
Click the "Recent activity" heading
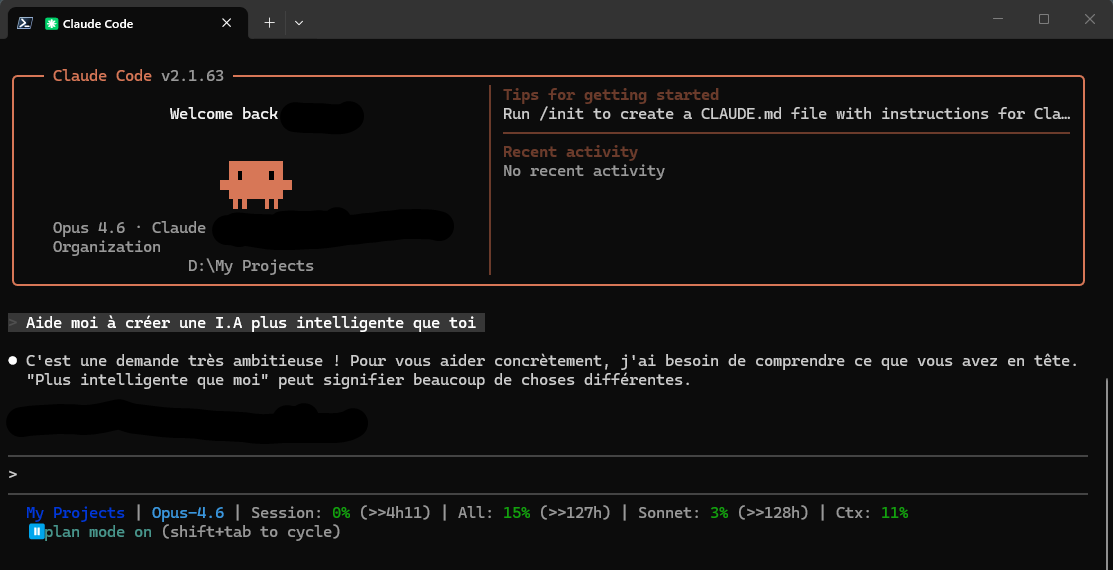click(570, 152)
